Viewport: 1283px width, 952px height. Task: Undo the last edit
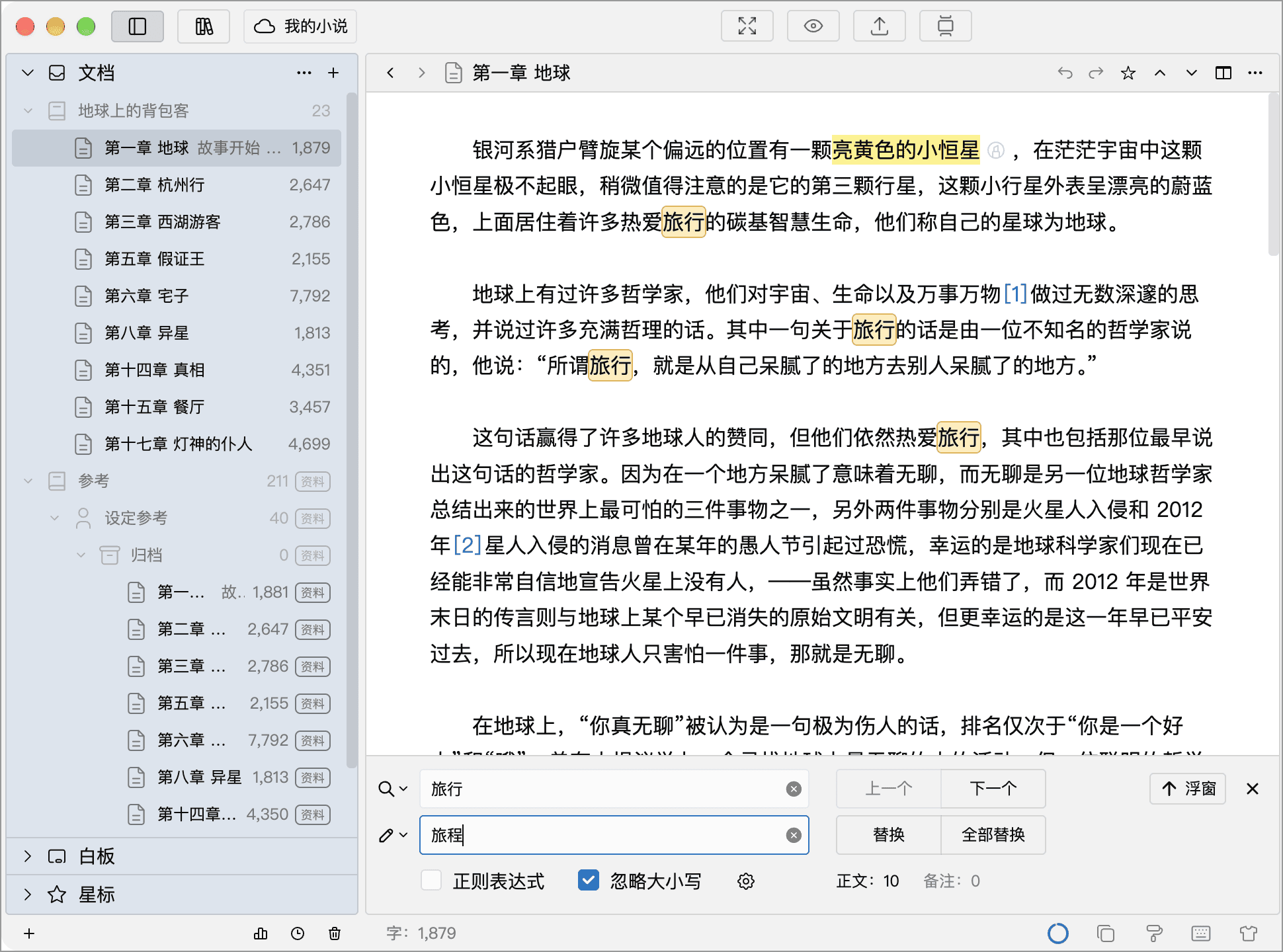point(1065,73)
